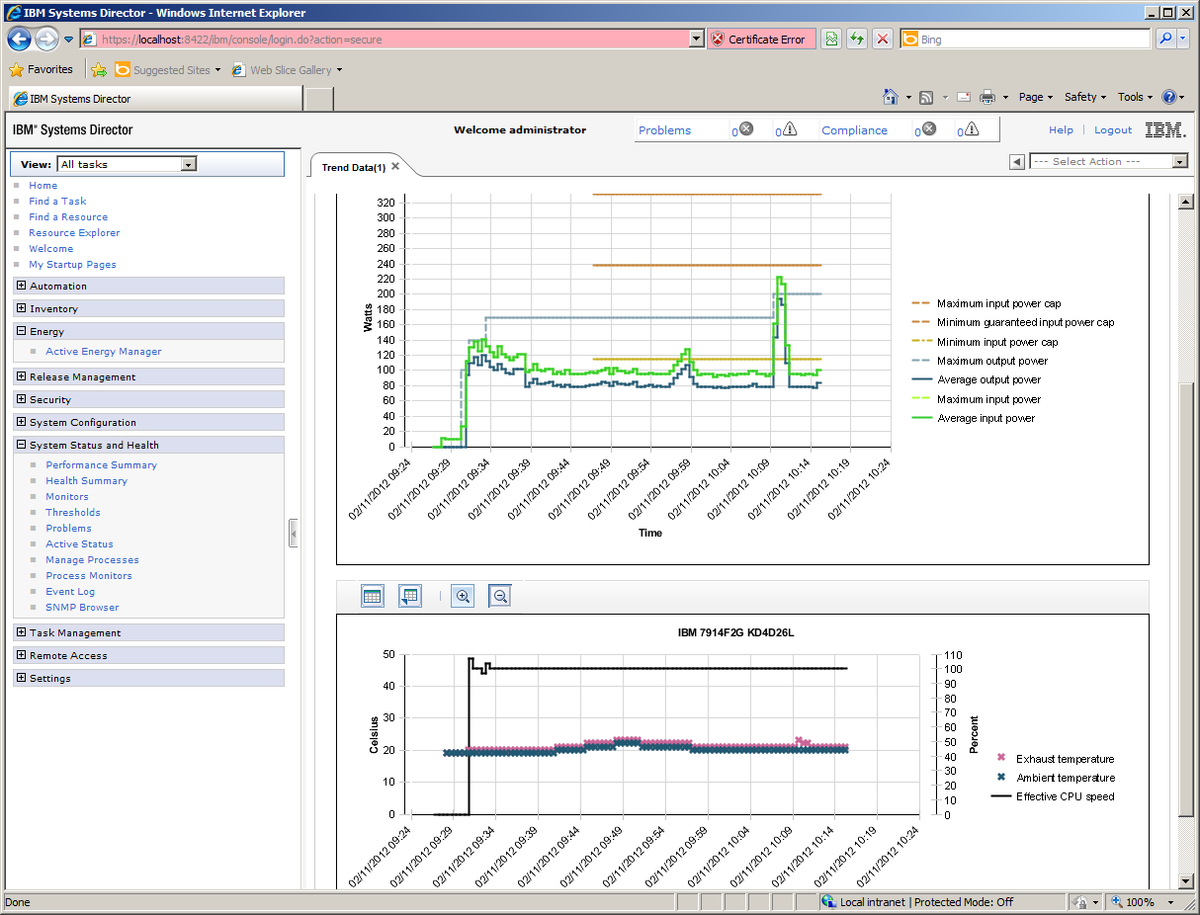
Task: Click the Logout link
Action: click(x=1113, y=130)
